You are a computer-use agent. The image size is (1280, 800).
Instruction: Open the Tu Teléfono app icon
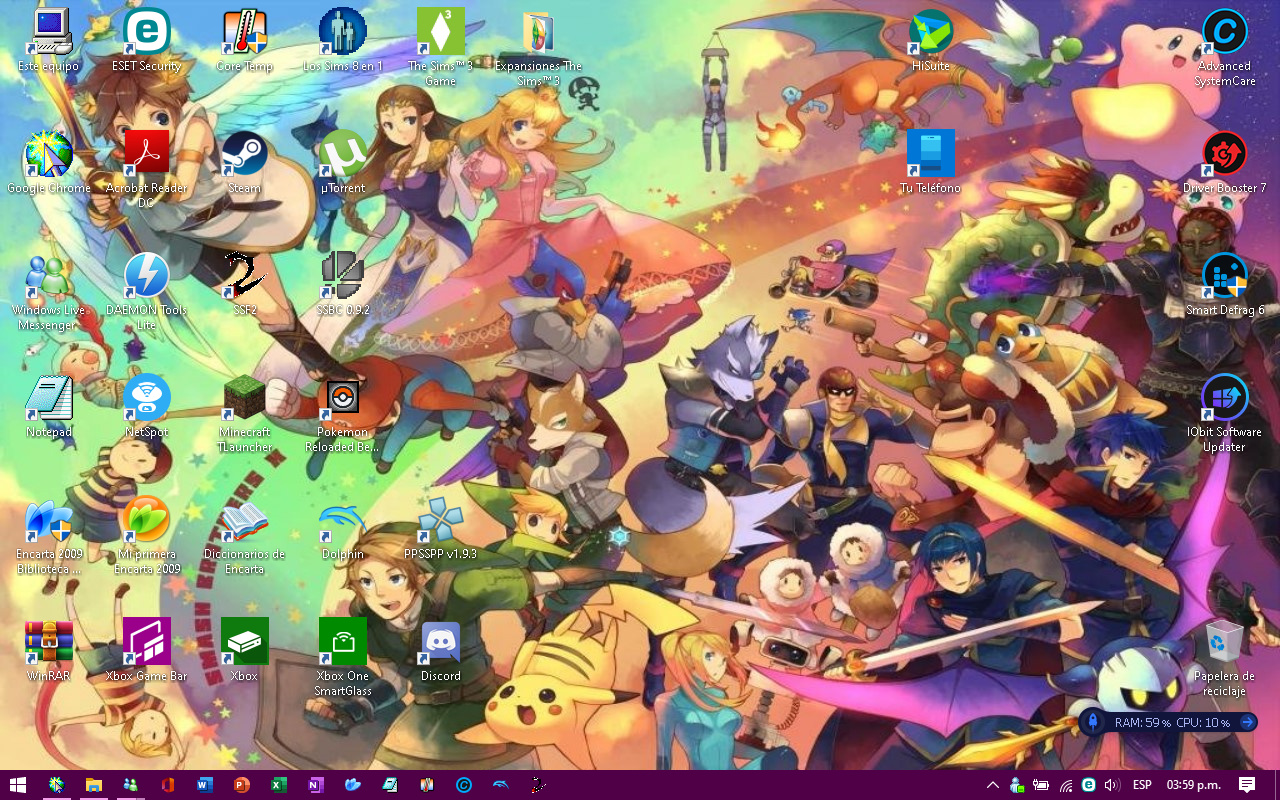click(931, 163)
